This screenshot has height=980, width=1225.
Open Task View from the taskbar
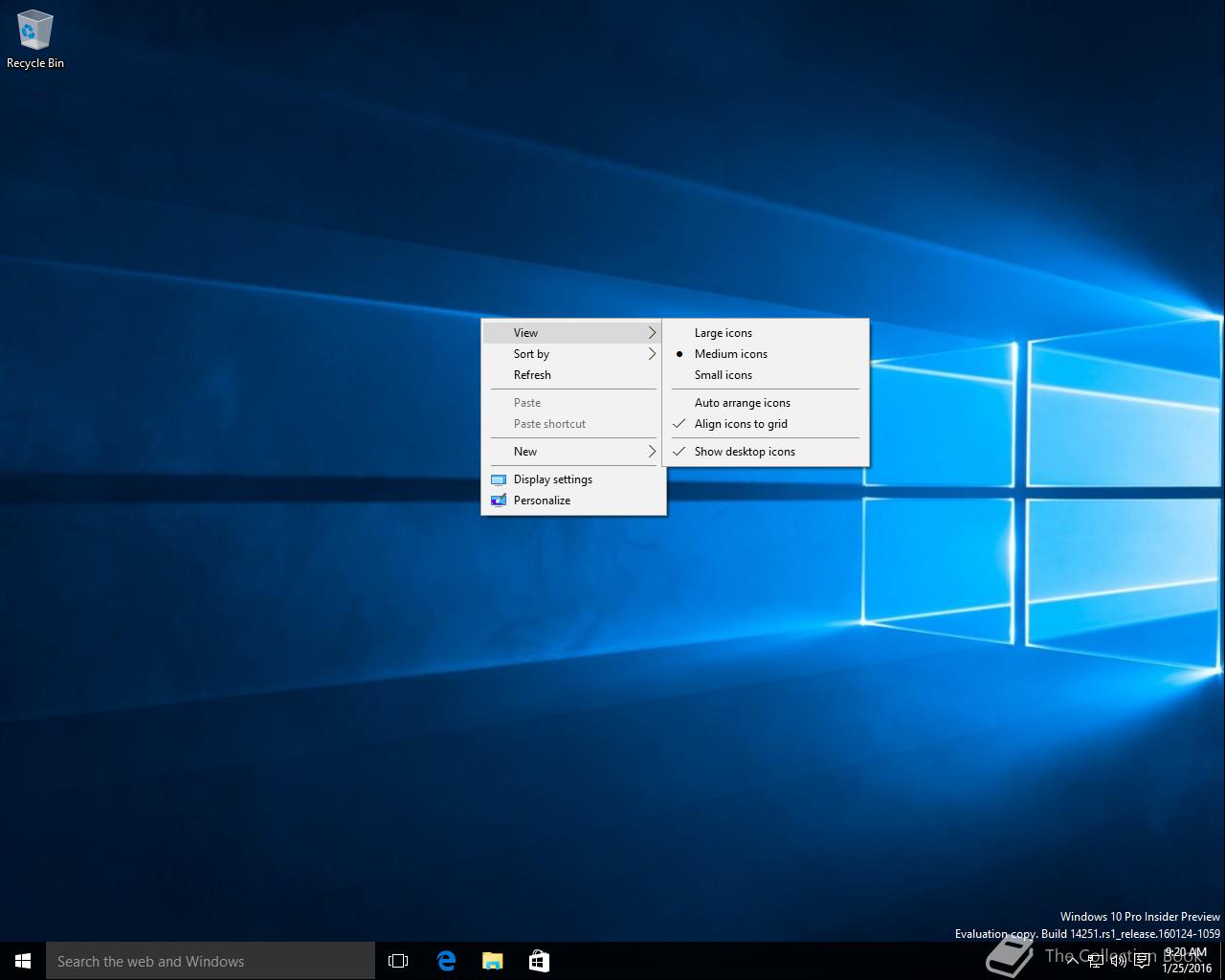(398, 961)
